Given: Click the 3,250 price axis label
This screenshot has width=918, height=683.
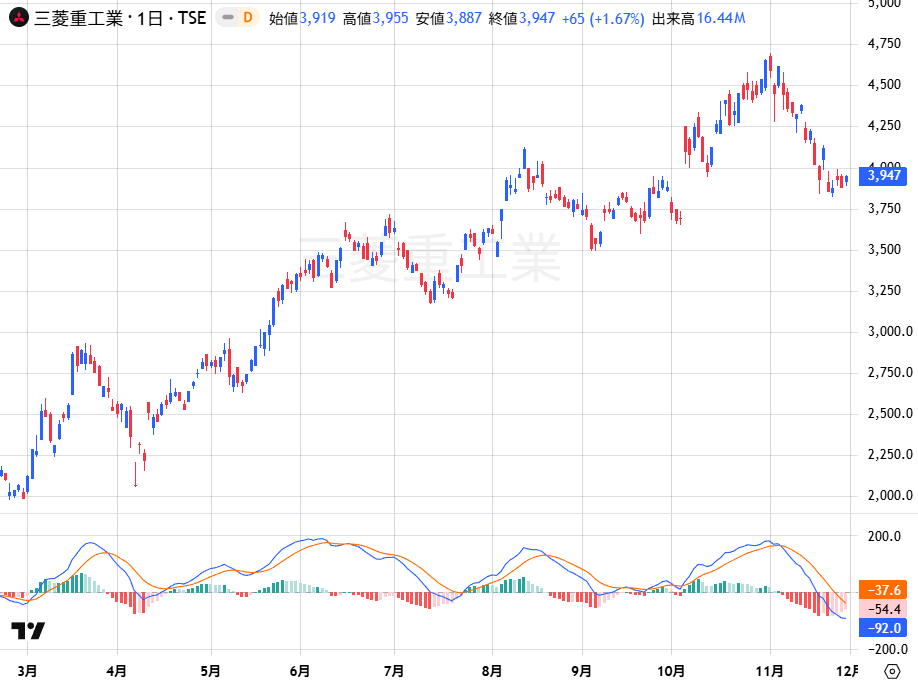Looking at the screenshot, I should tap(884, 290).
